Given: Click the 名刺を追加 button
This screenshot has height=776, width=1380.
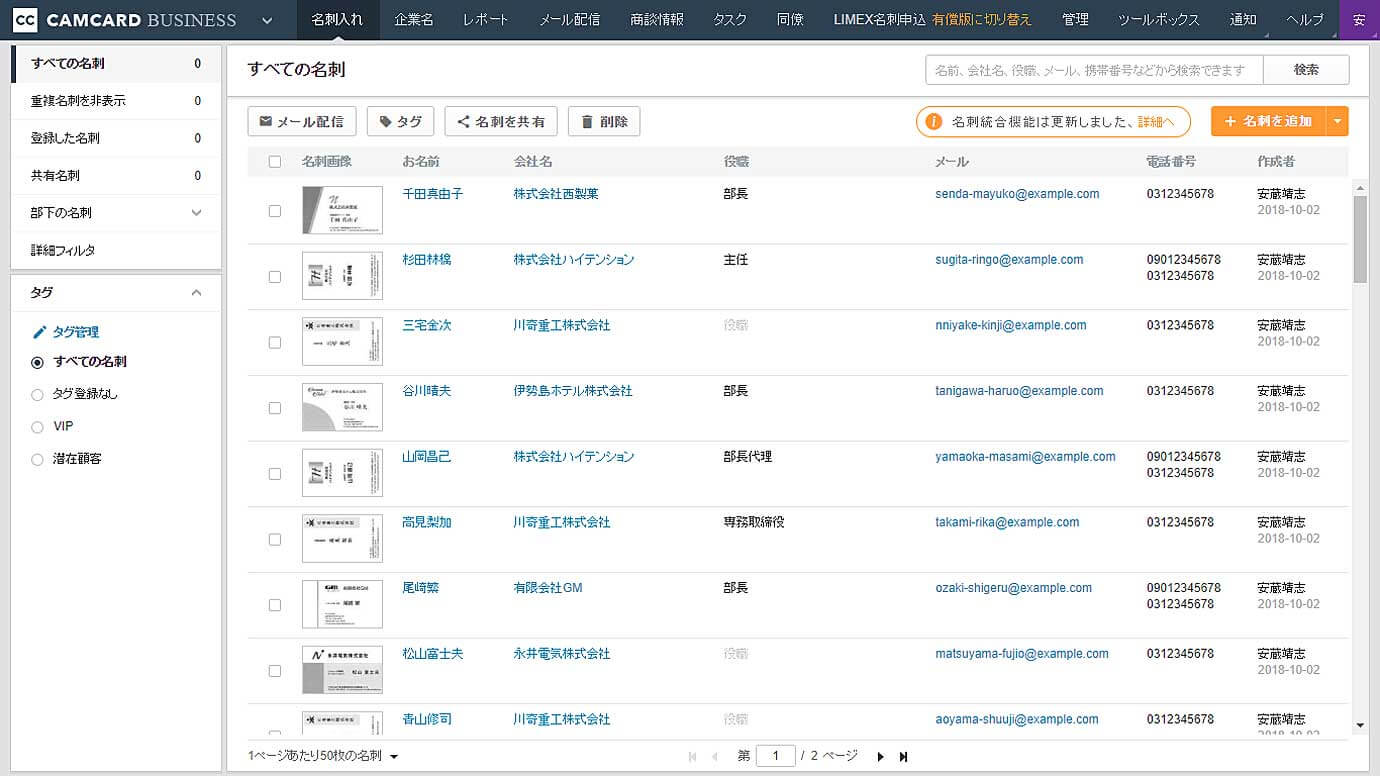Looking at the screenshot, I should [1268, 122].
